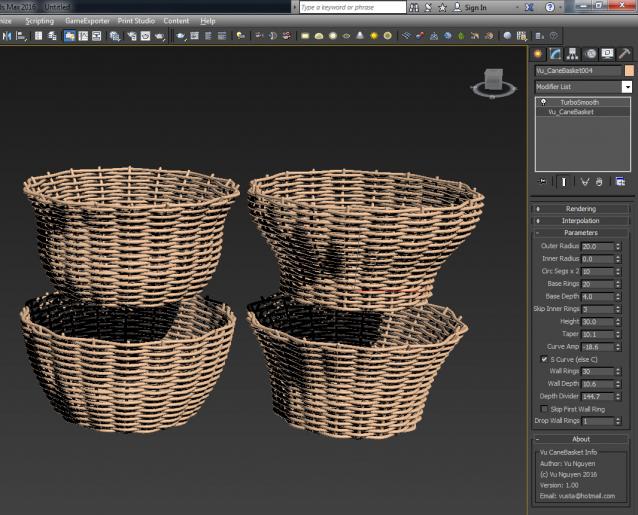The width and height of the screenshot is (638, 515).
Task: Open the Motion panel tab
Action: click(x=589, y=54)
